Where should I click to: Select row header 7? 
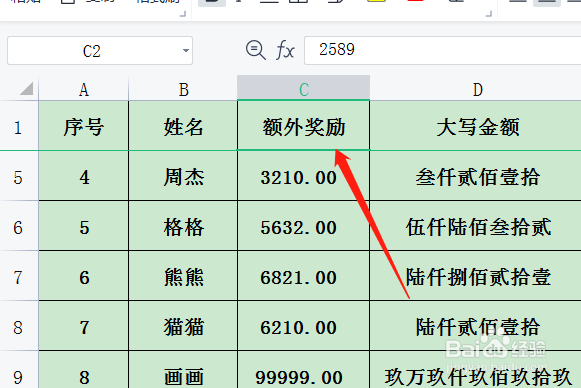point(19,276)
